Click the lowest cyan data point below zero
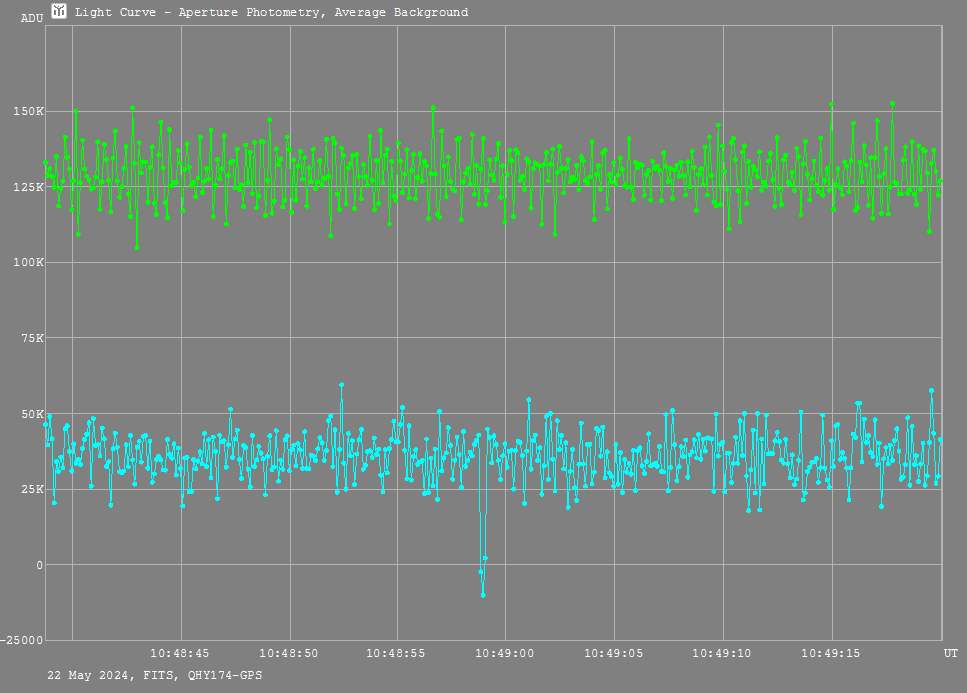This screenshot has height=693, width=967. point(483,596)
